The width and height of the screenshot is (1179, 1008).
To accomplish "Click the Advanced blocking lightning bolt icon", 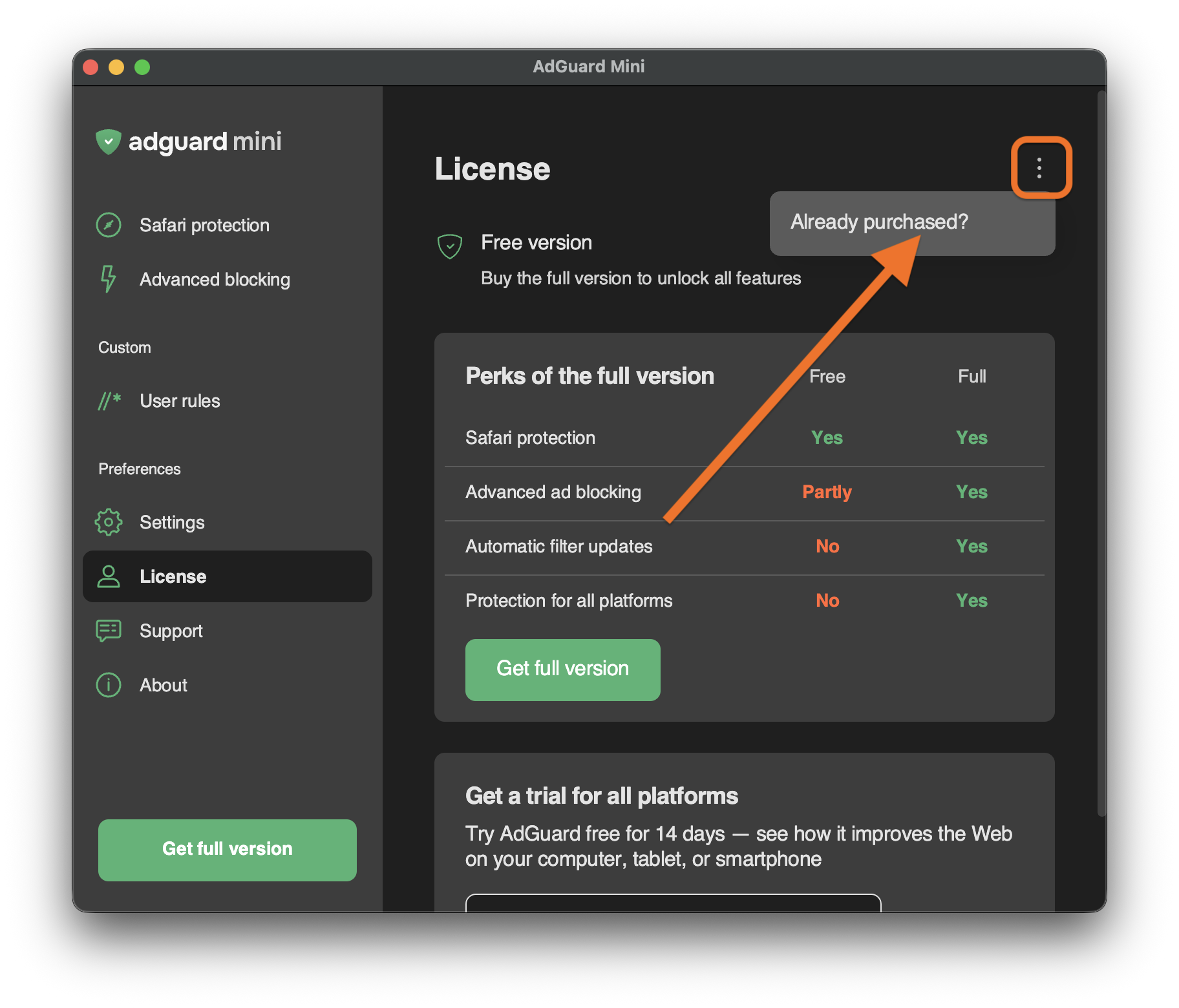I will (108, 279).
